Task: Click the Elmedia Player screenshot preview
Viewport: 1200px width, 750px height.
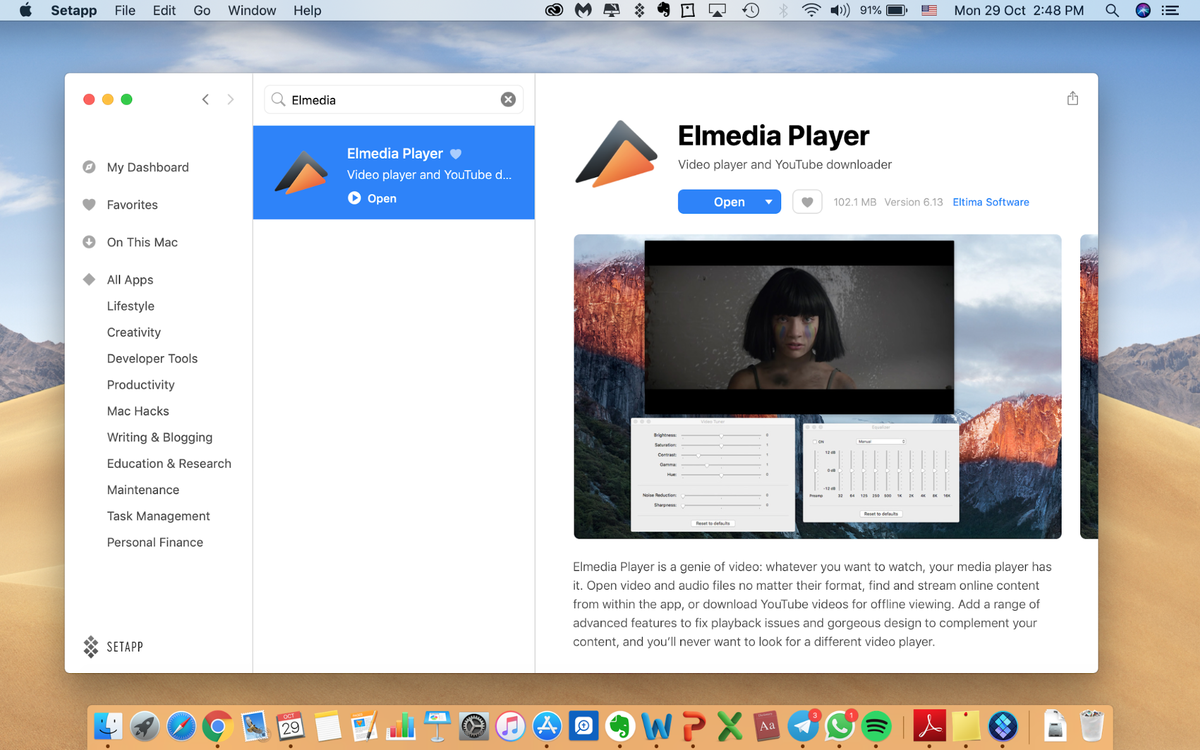Action: [817, 386]
